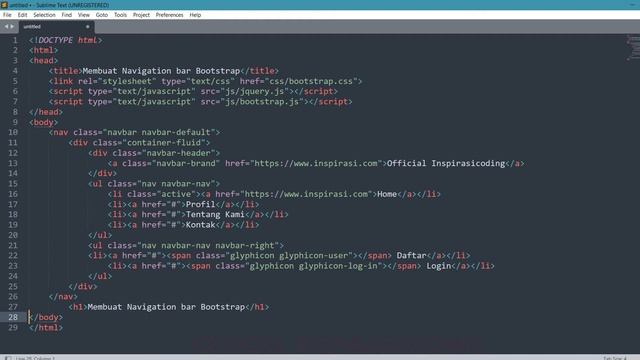Click the Kontak text on line 19
Viewport: 640px width, 360px height.
pos(200,224)
